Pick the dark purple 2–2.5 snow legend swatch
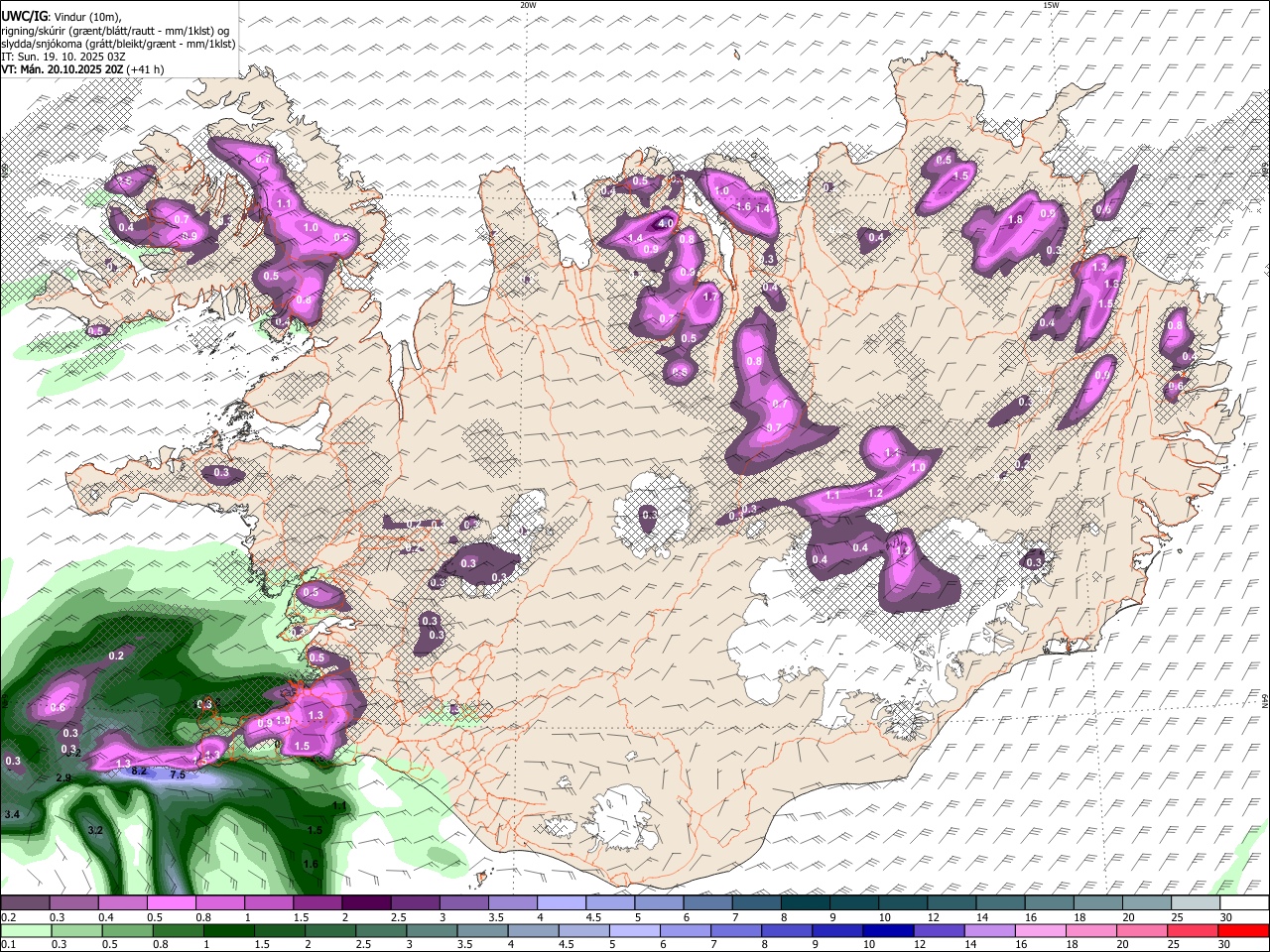 365,902
